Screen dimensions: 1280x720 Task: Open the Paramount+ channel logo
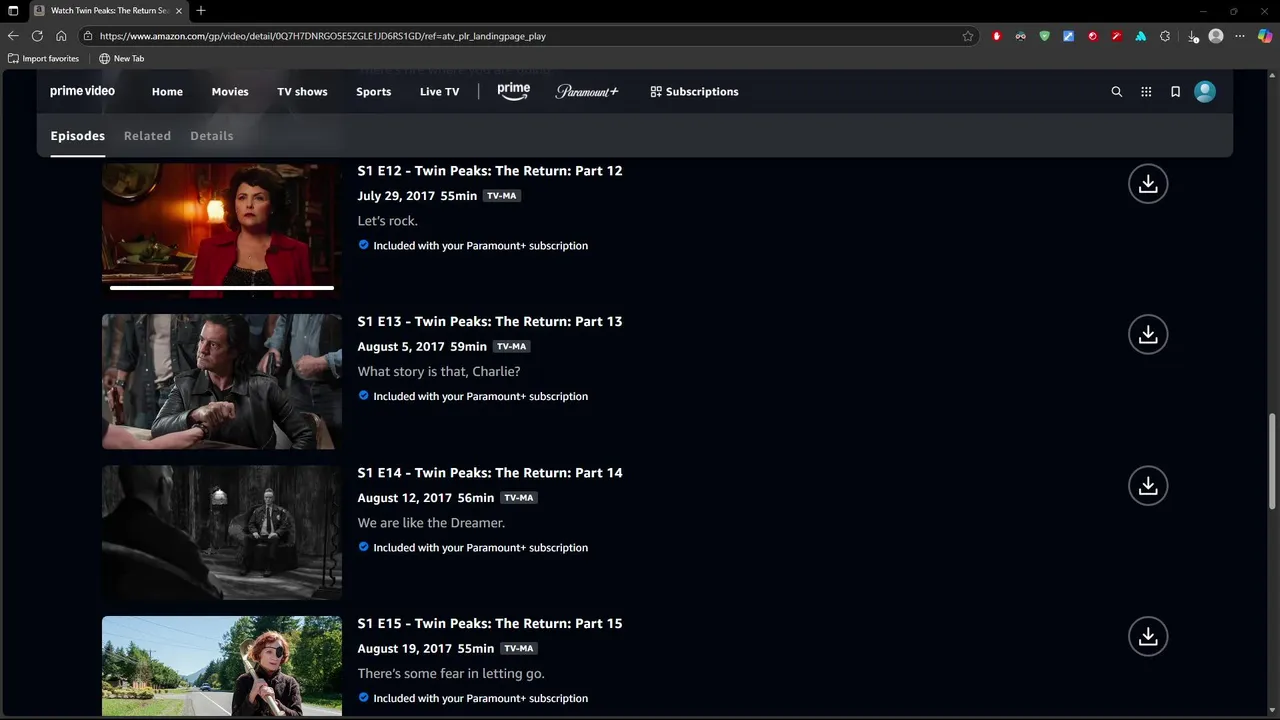pos(587,91)
